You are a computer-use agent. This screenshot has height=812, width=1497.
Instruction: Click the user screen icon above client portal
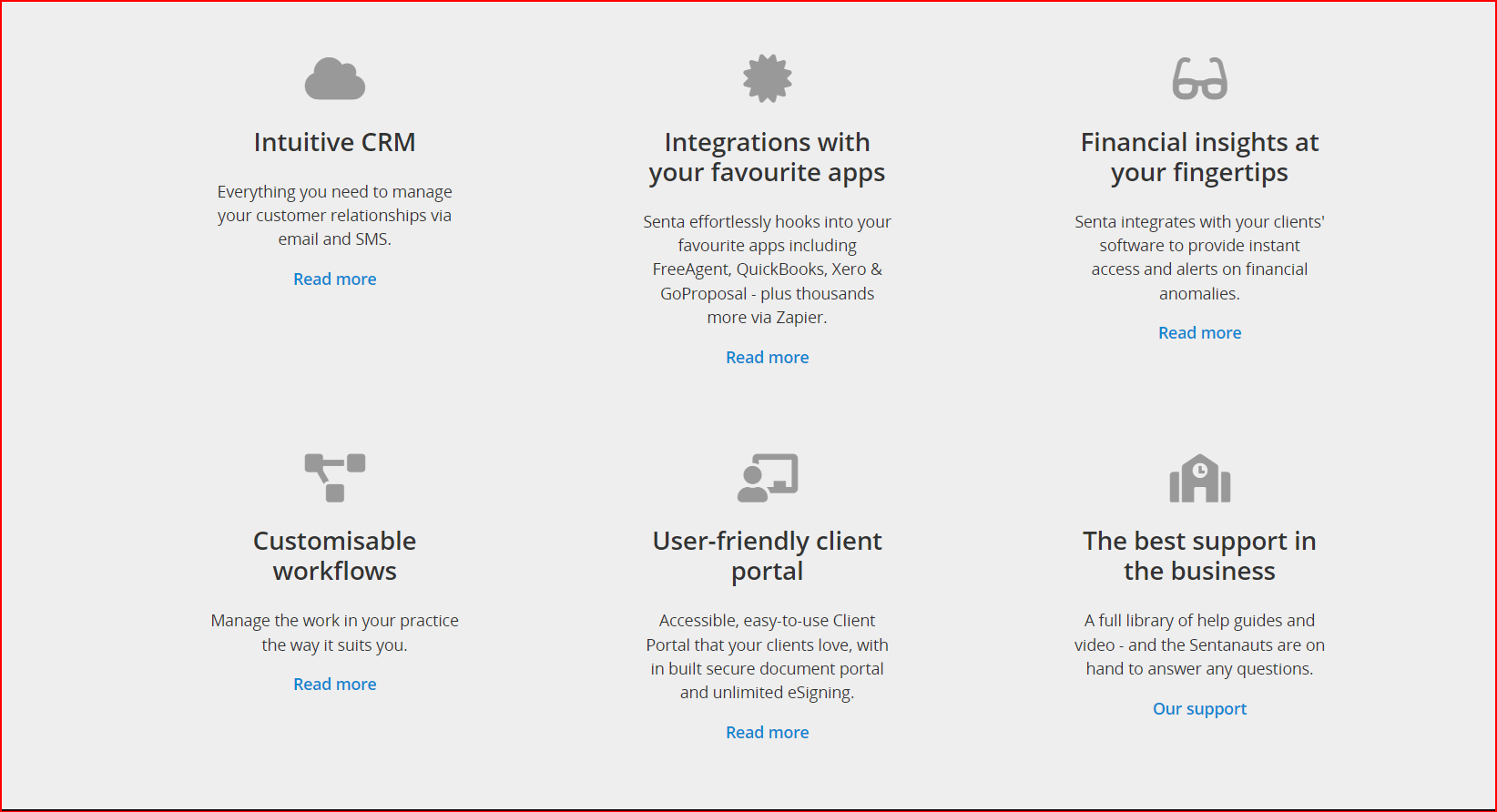[768, 478]
